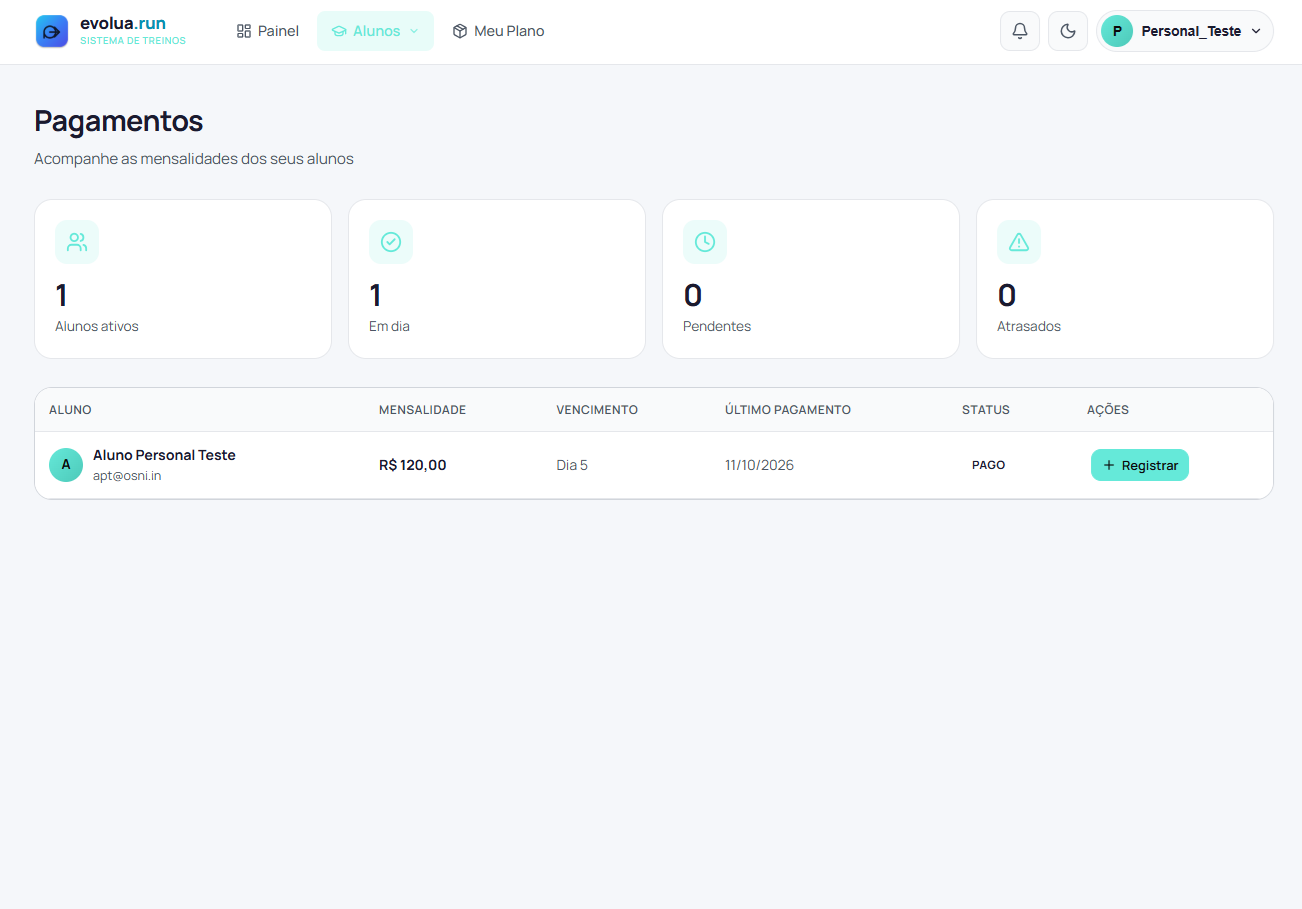This screenshot has width=1302, height=909.
Task: Click the STATUS column header
Action: (x=986, y=410)
